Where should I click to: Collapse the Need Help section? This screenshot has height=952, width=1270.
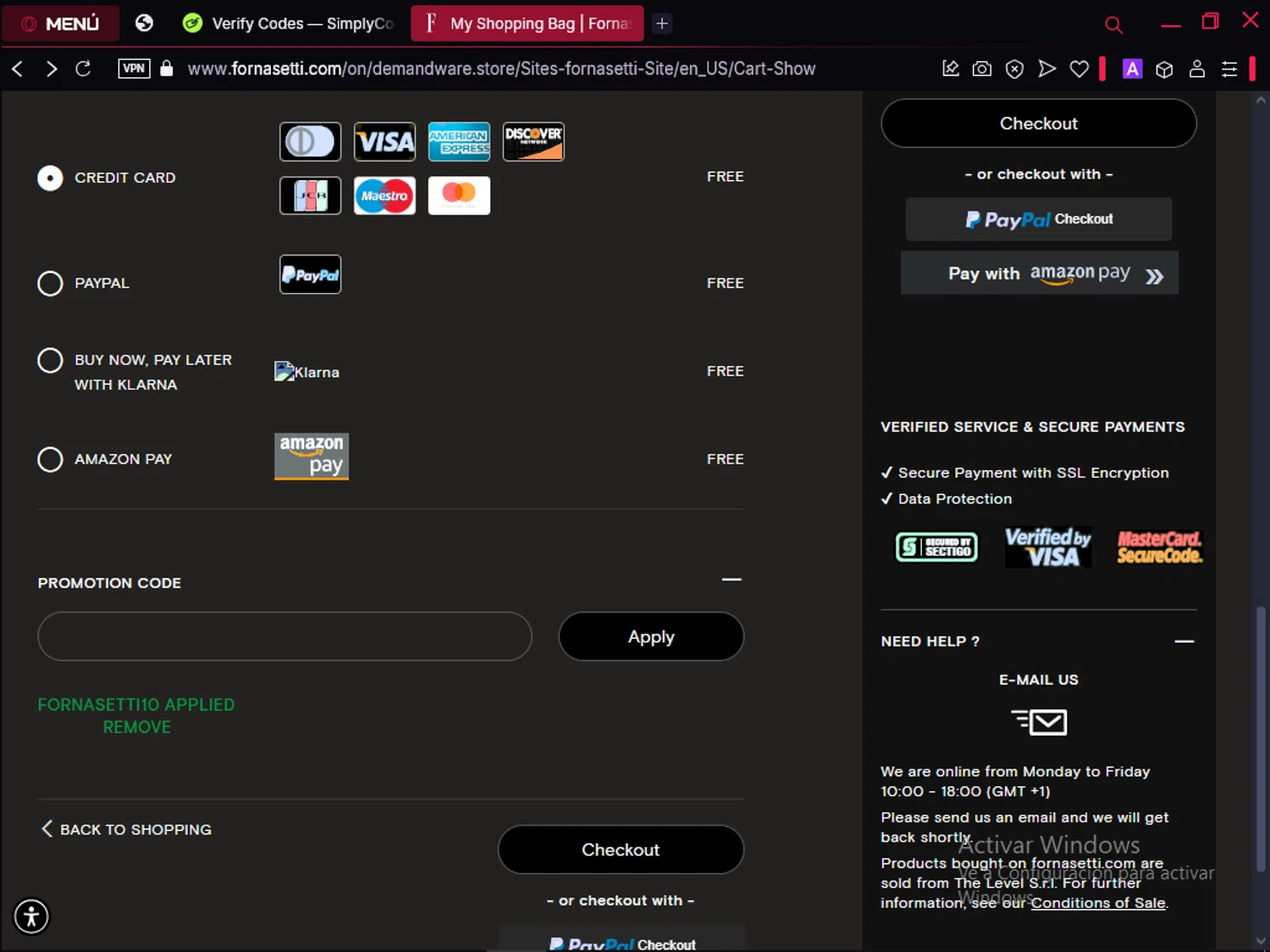1184,641
